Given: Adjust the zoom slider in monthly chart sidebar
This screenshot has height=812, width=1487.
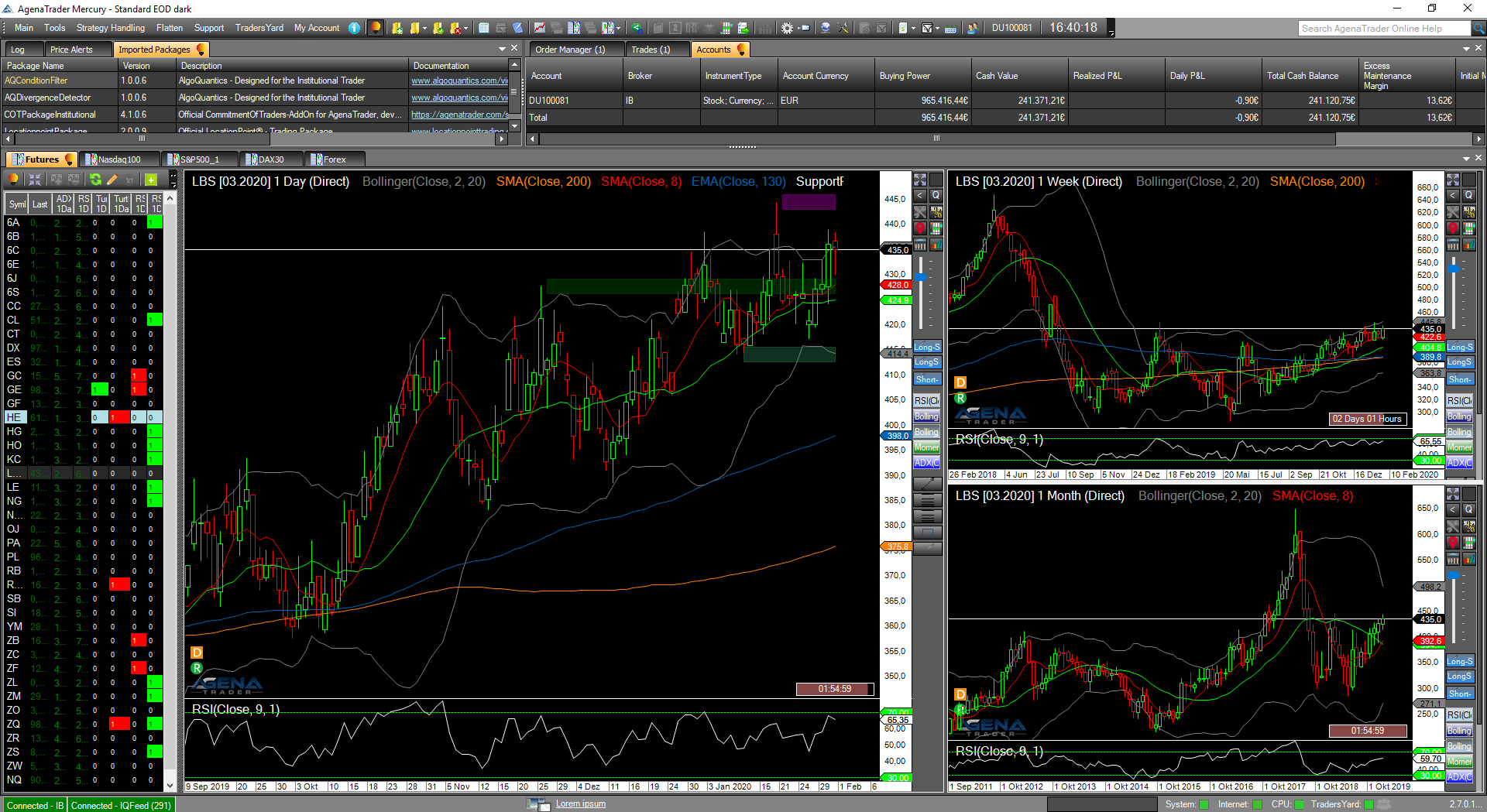Looking at the screenshot, I should pyautogui.click(x=1454, y=575).
